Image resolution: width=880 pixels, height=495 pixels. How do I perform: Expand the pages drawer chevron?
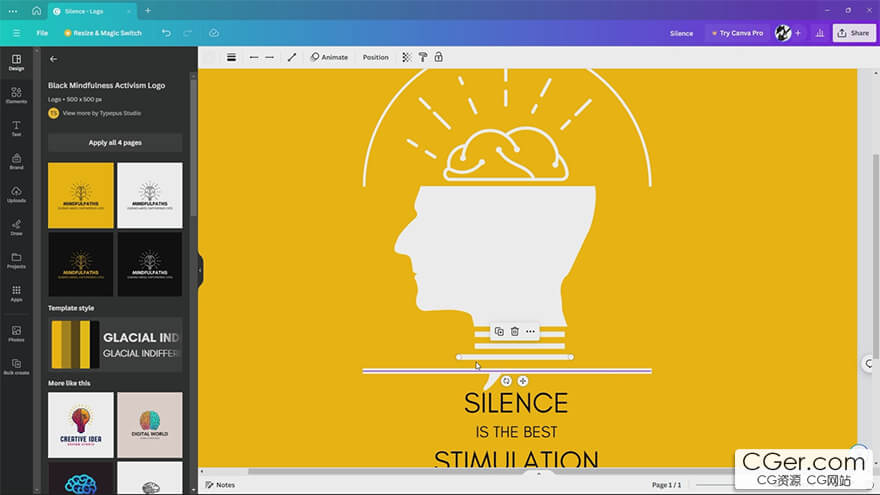tap(539, 474)
